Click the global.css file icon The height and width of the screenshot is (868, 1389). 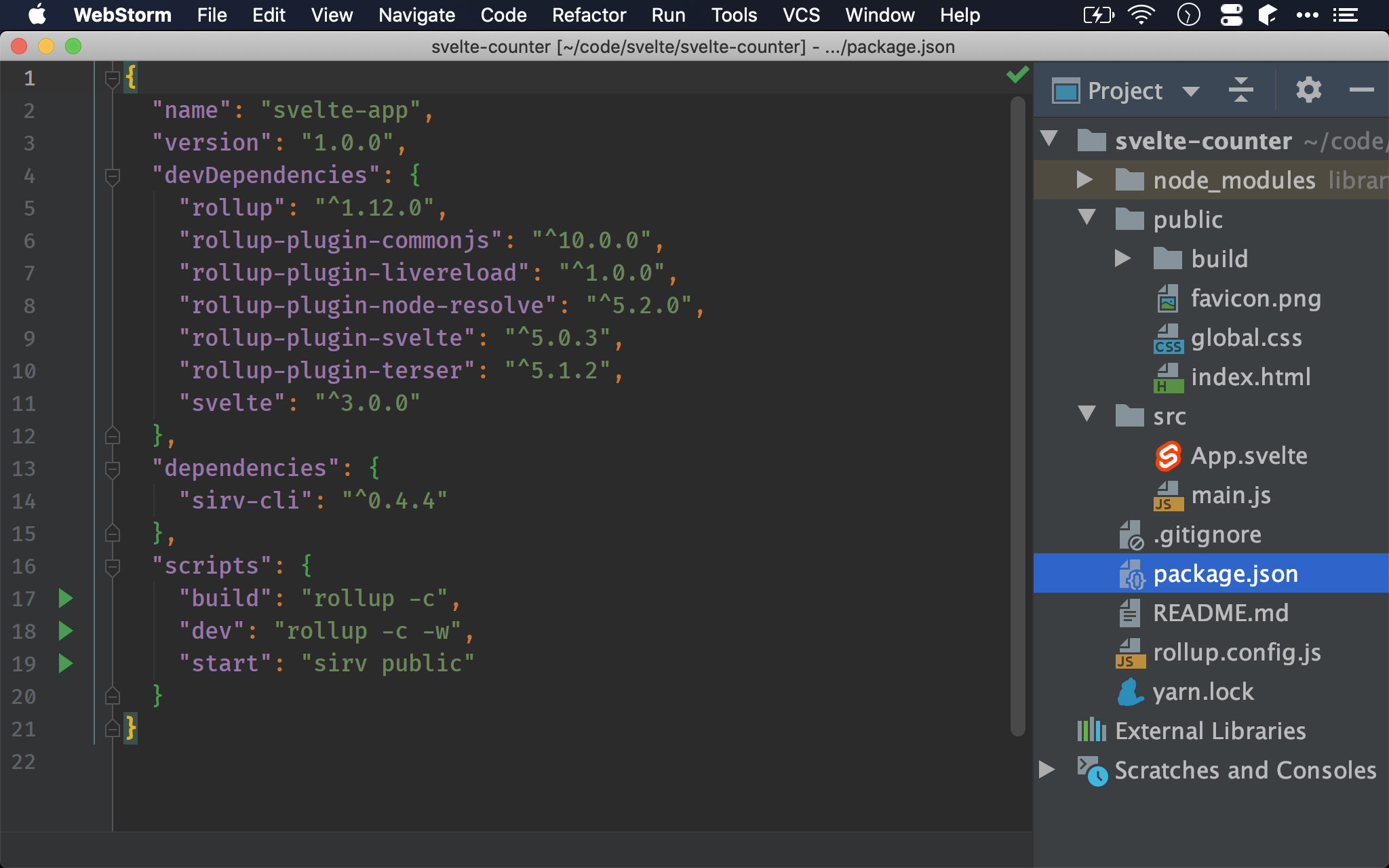coord(1168,338)
